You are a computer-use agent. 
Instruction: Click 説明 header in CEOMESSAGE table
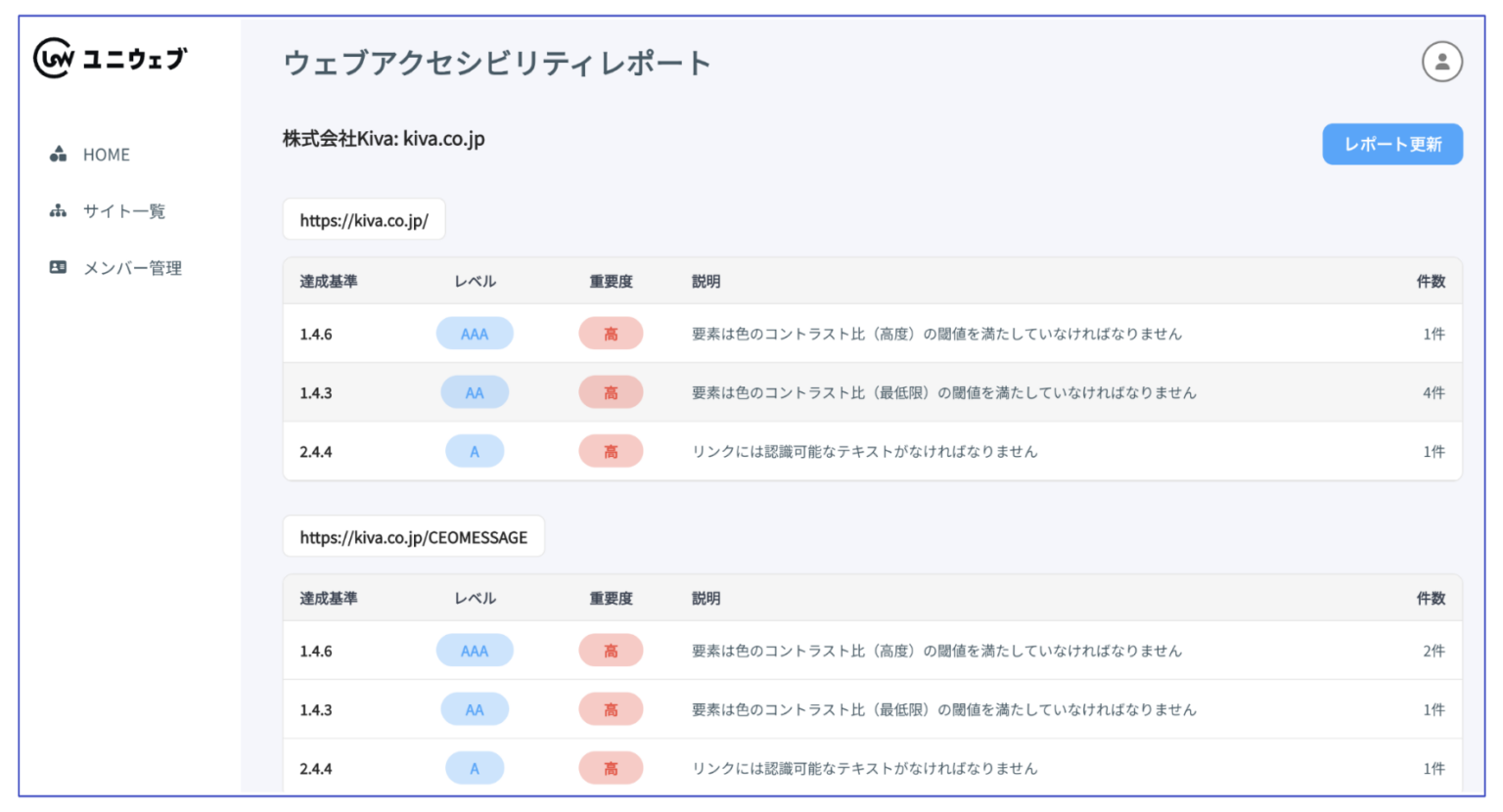tap(706, 599)
